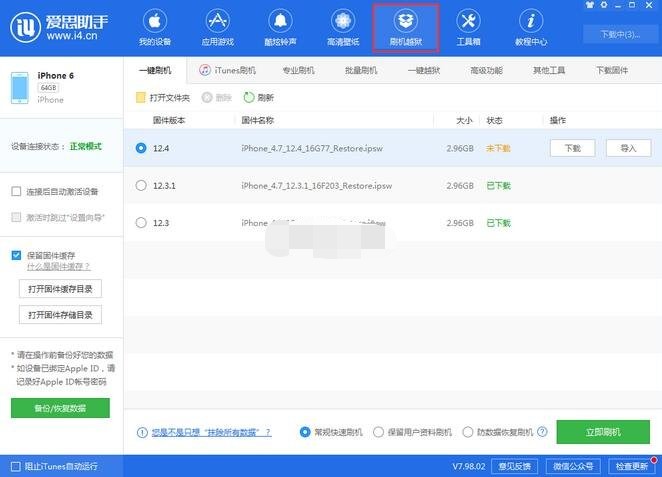The width and height of the screenshot is (662, 477).
Task: Switch to iTunes刷机 tab
Action: click(227, 71)
